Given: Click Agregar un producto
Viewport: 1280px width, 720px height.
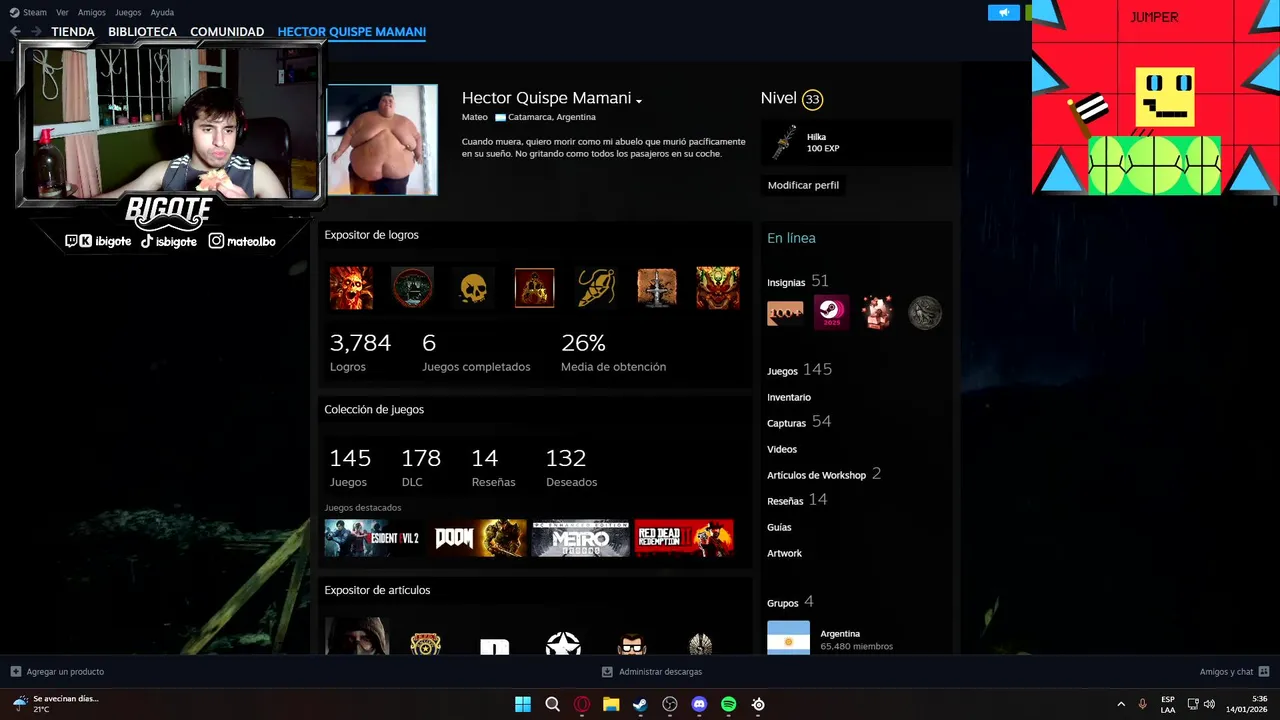Looking at the screenshot, I should [x=57, y=672].
